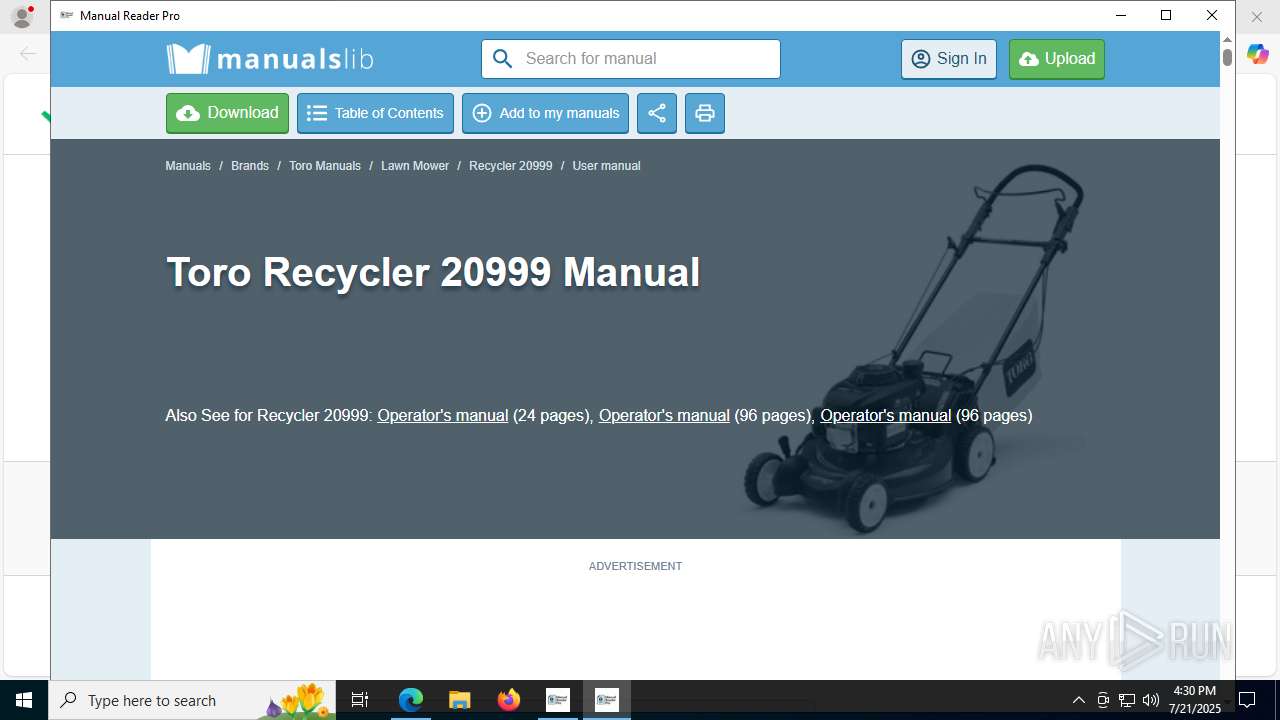This screenshot has width=1280, height=720.
Task: Launch Microsoft Edge from the taskbar
Action: (x=411, y=700)
